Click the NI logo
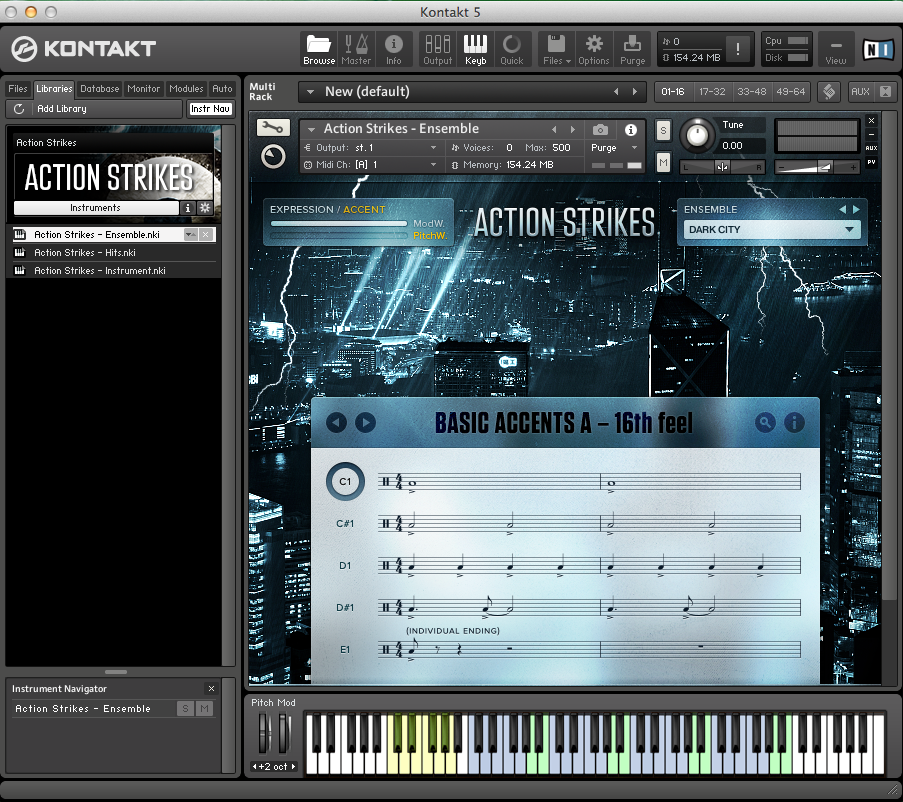 (x=878, y=50)
